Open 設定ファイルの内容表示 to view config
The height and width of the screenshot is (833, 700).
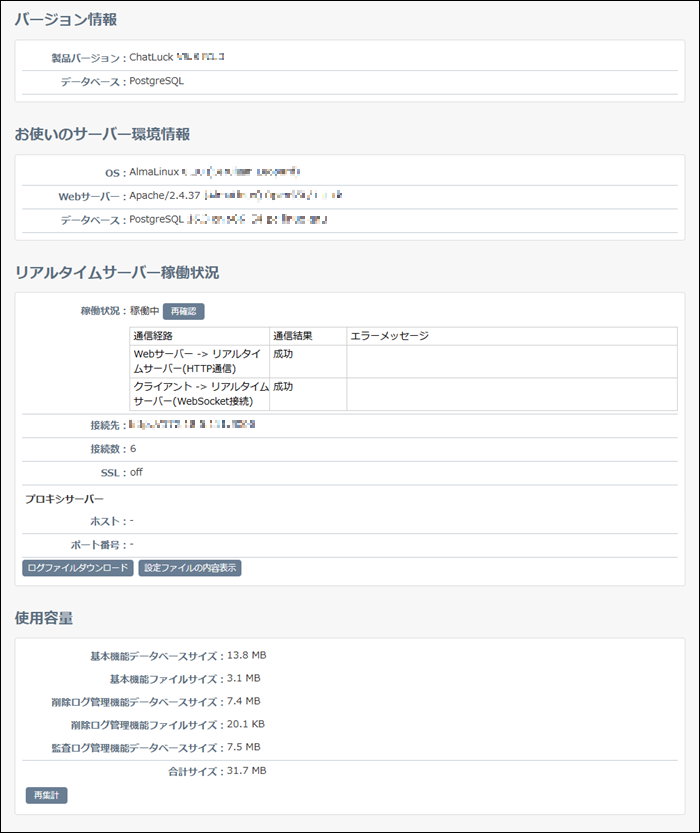(190, 568)
